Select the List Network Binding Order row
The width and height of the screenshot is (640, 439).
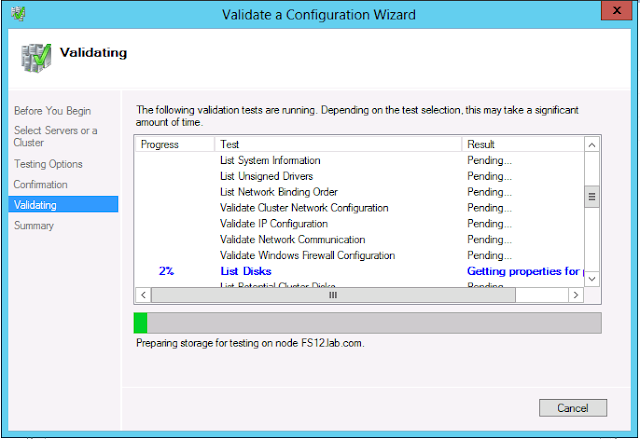[x=360, y=192]
